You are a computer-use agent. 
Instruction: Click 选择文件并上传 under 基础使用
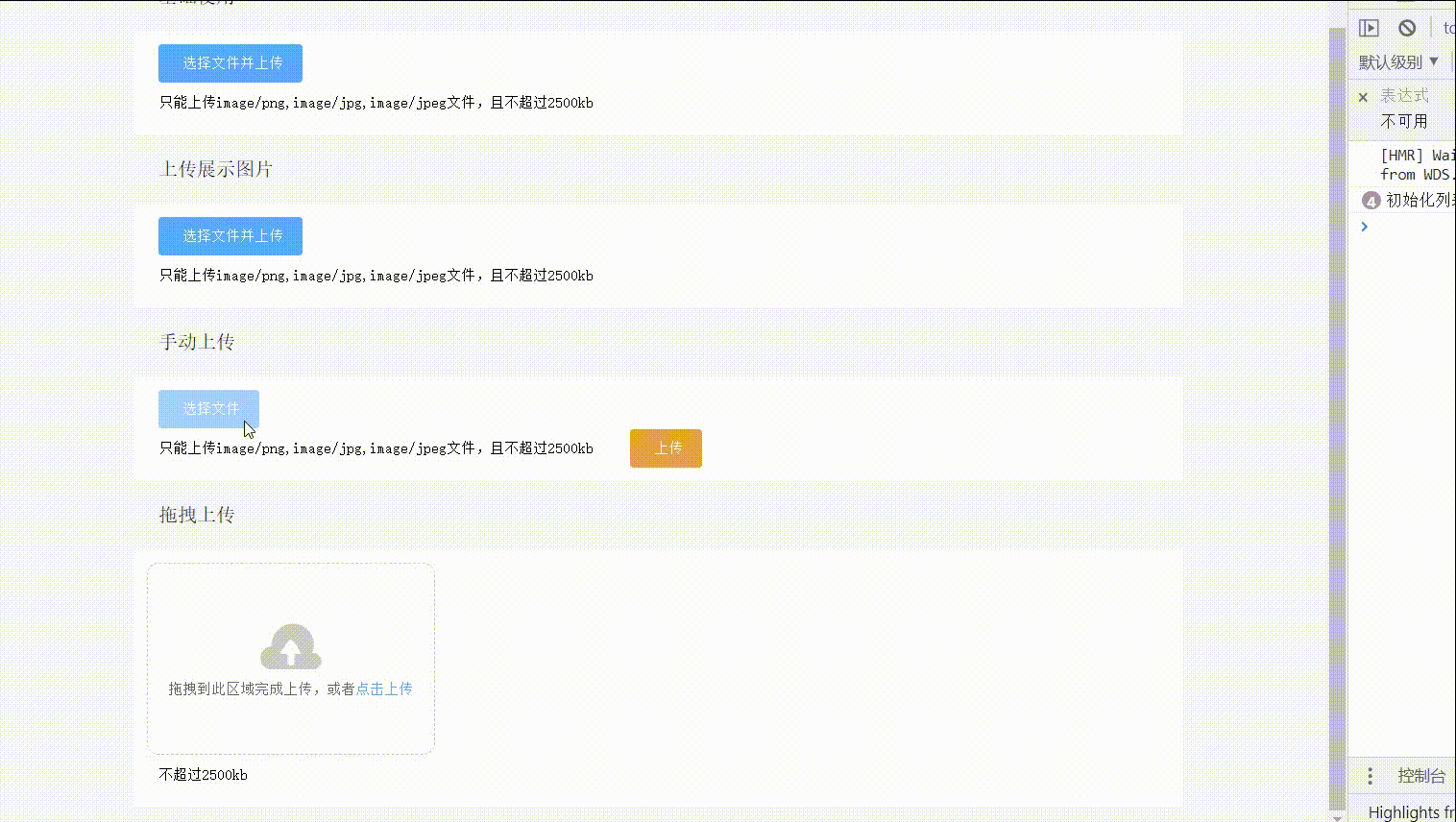coord(230,63)
